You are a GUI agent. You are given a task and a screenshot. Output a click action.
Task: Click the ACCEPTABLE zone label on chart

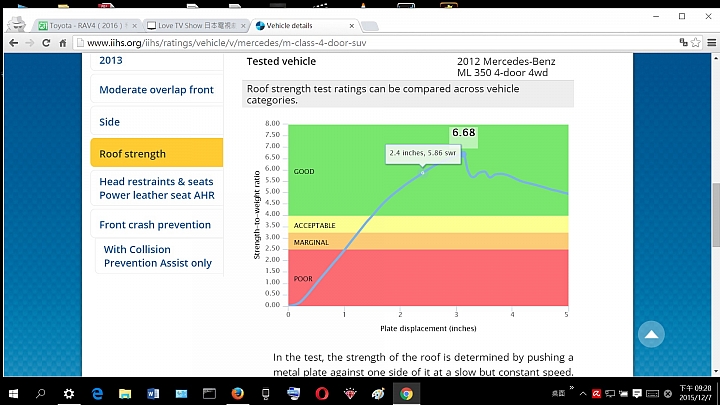(x=315, y=225)
